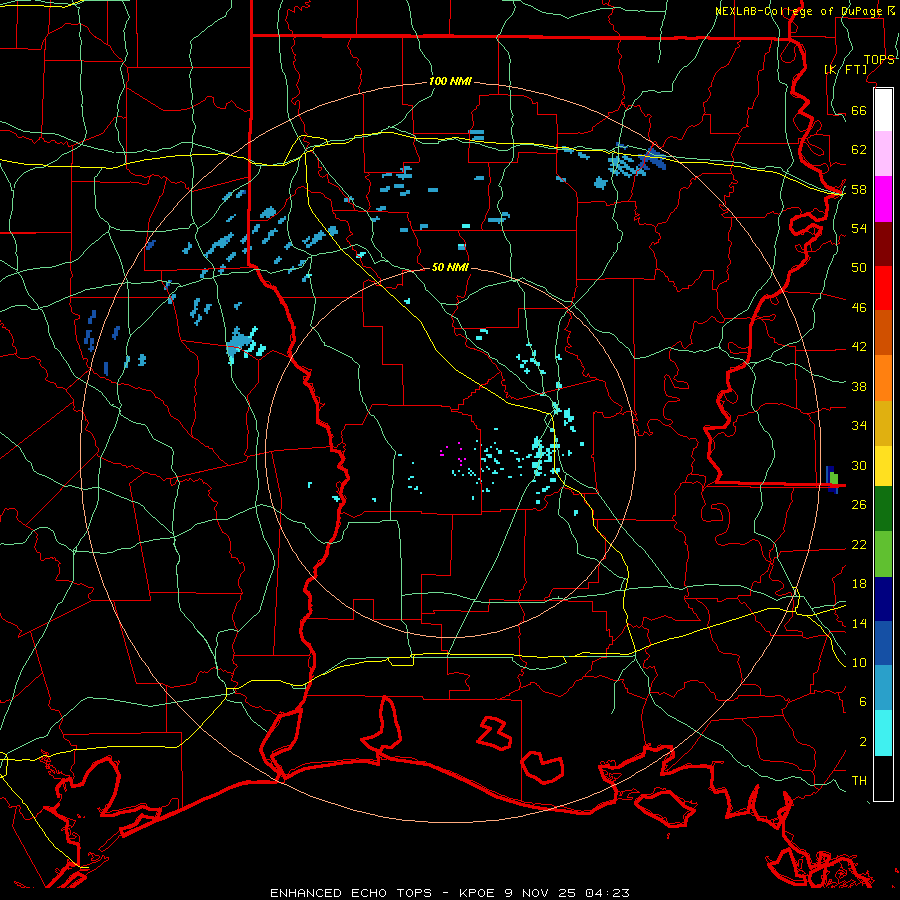
Task: Click the navy legend swatch
Action: click(883, 599)
